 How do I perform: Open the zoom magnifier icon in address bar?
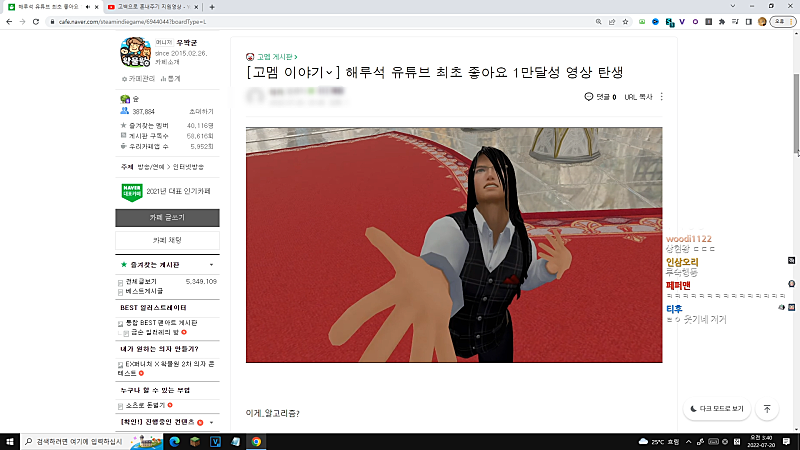(x=598, y=22)
